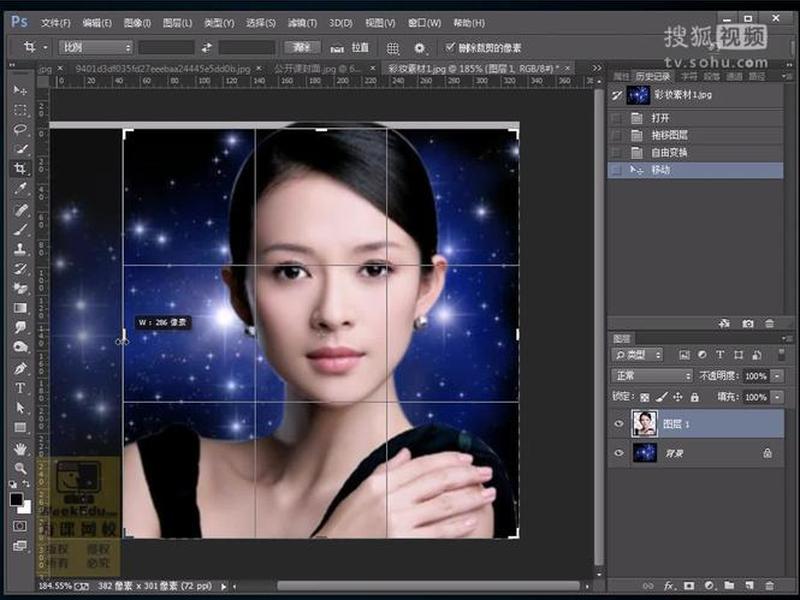
Task: Open the 文件(F) menu
Action: [56, 23]
